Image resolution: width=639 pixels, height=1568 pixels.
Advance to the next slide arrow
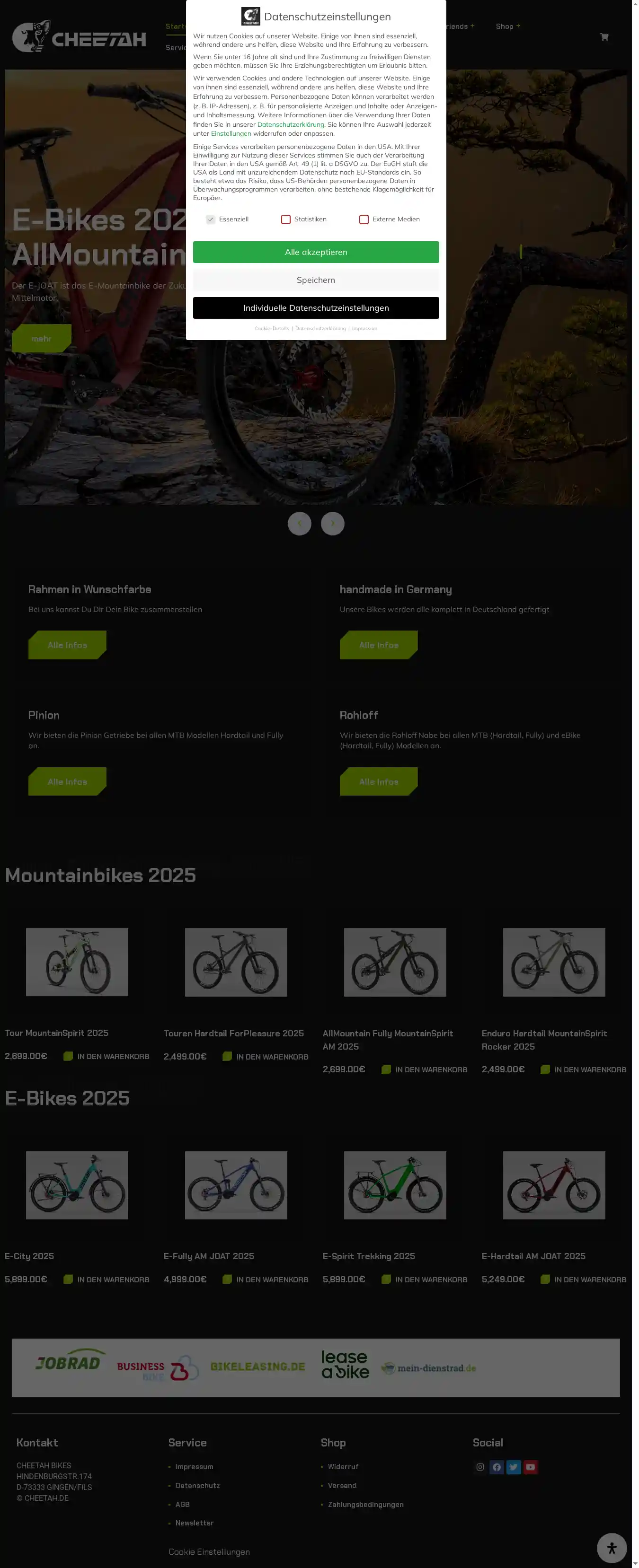coord(333,524)
